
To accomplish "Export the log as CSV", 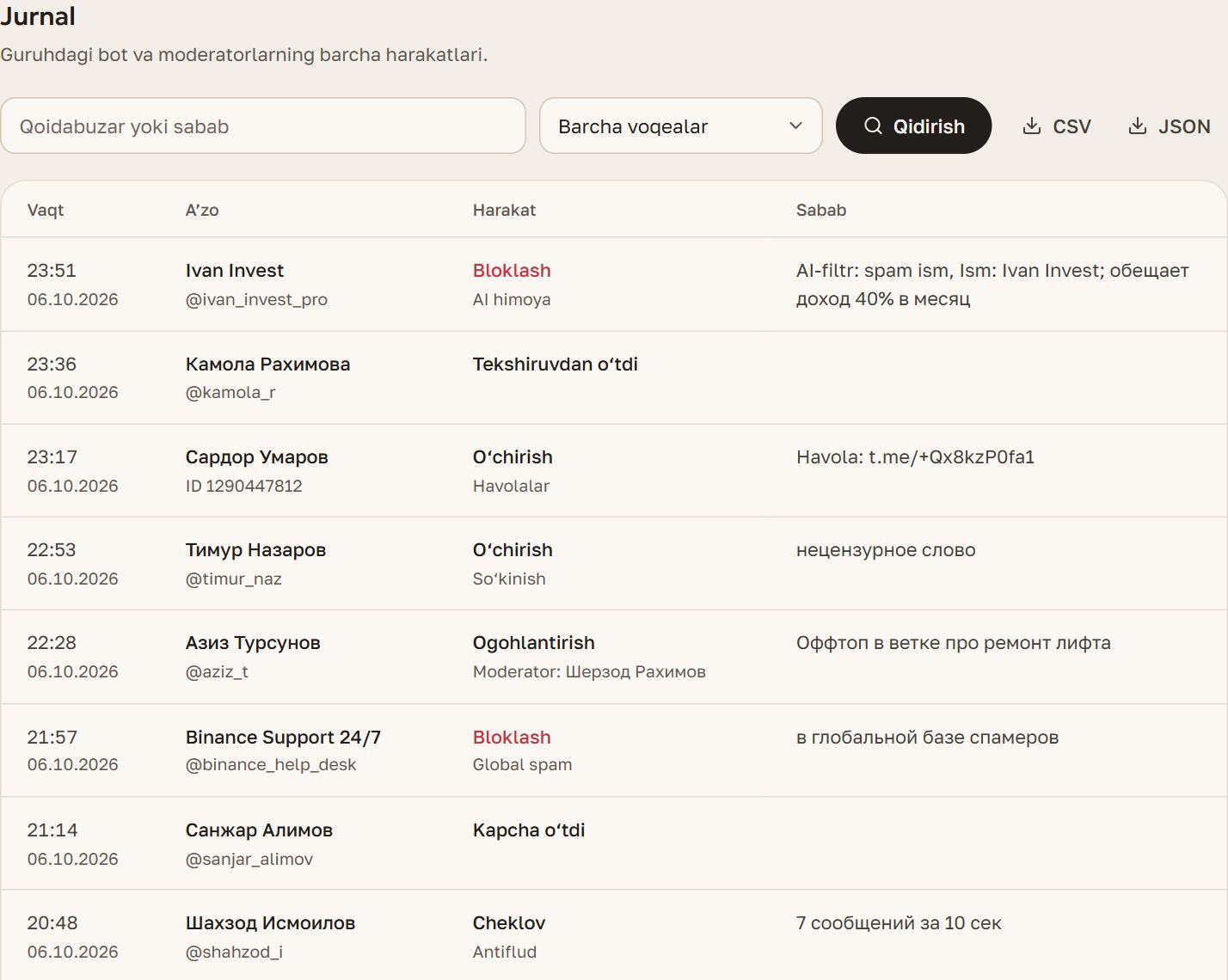I will point(1057,126).
